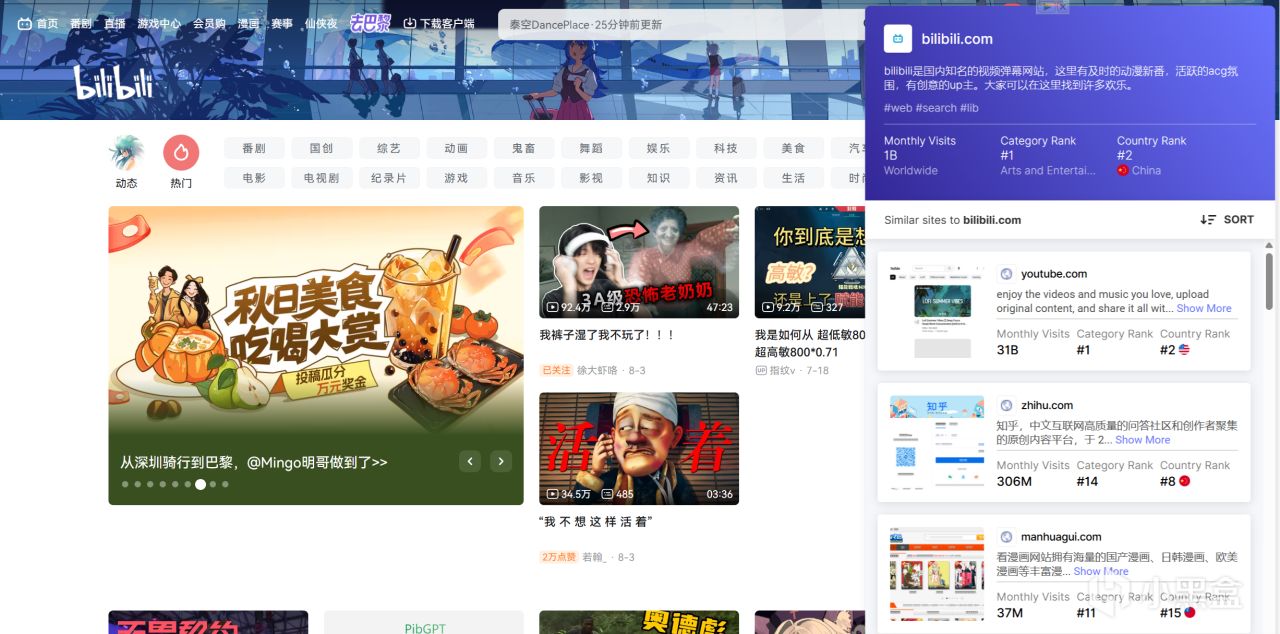1280x634 pixels.
Task: Select the last carousel indicator dot
Action: pos(226,484)
